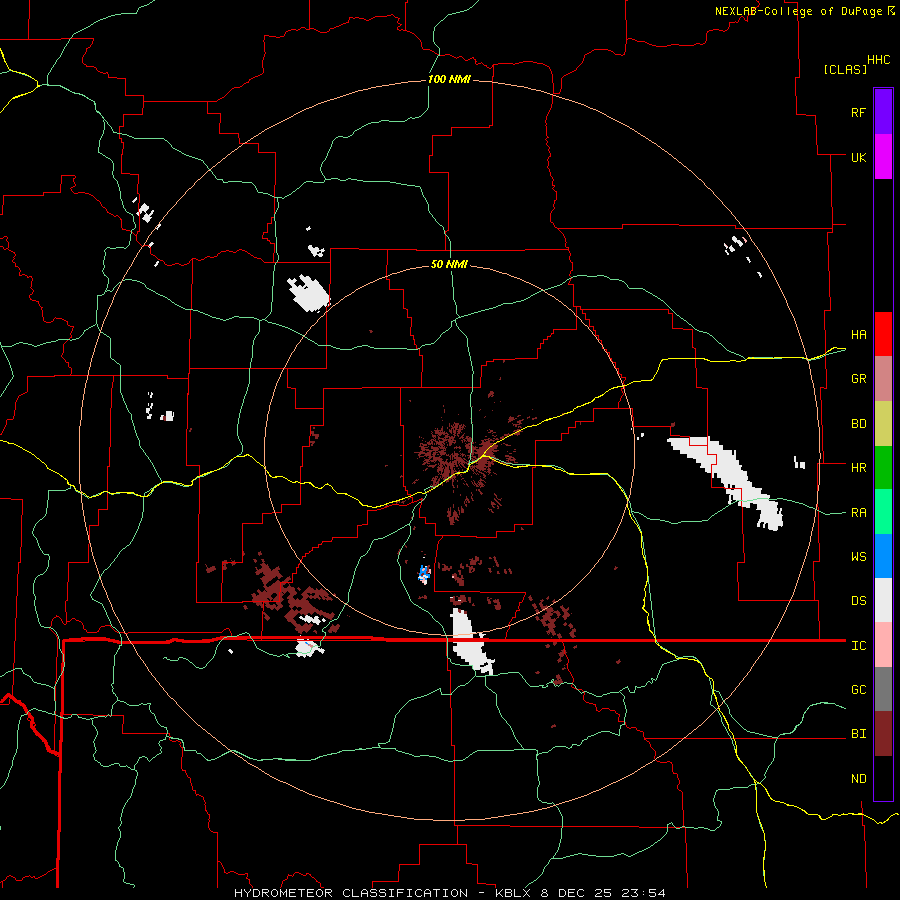Click the ND legend label
The width and height of the screenshot is (900, 900).
tap(858, 779)
